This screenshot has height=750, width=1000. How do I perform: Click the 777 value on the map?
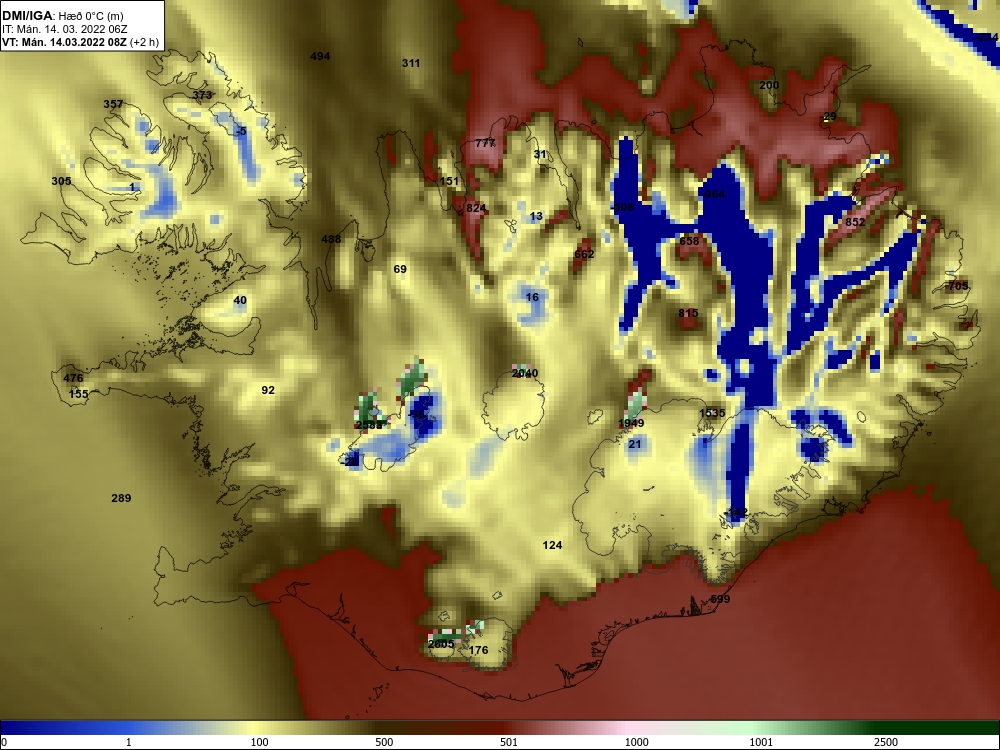tap(485, 143)
